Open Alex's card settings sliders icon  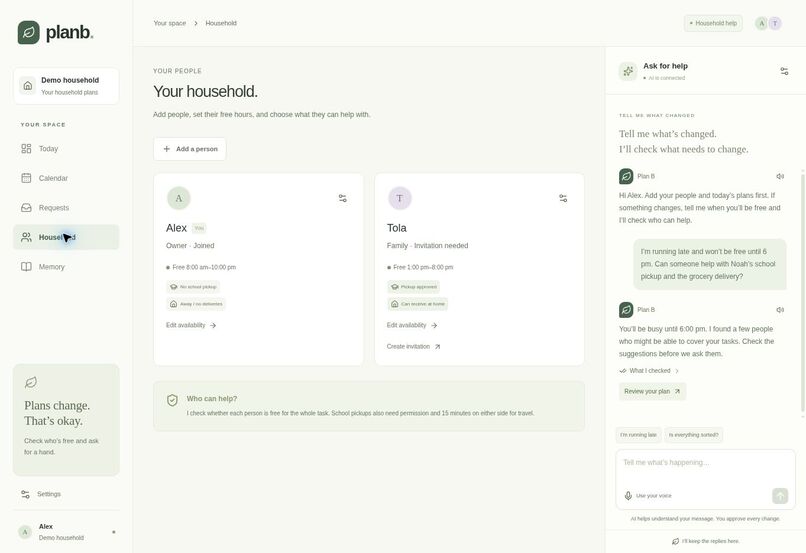pos(343,198)
